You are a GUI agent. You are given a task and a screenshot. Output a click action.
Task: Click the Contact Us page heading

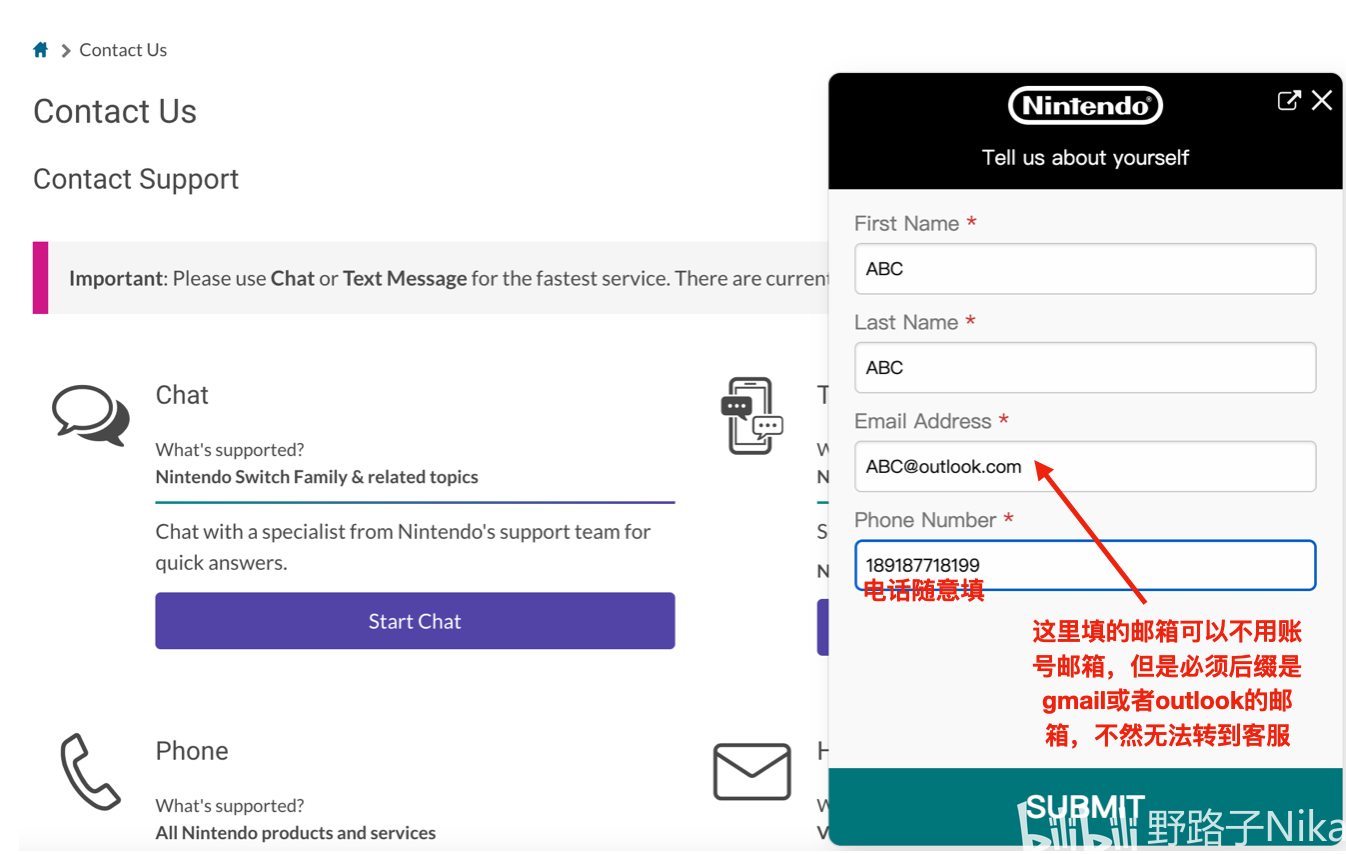[115, 111]
